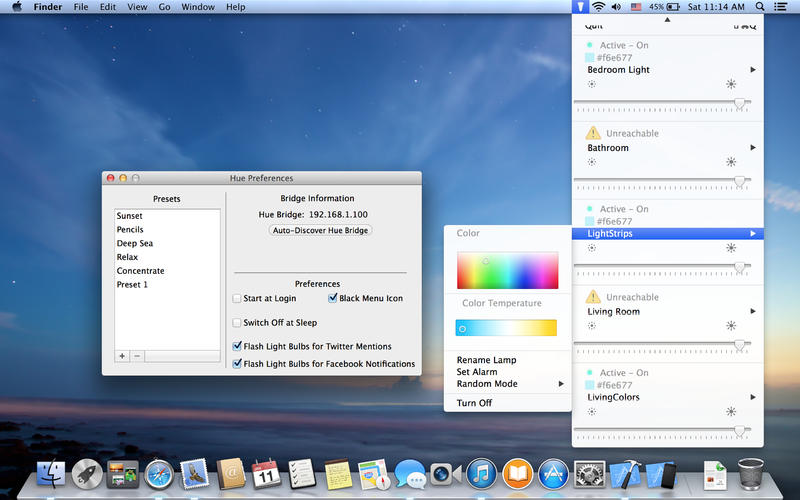Viewport: 800px width, 500px height.
Task: Open Launchpad rocket icon in Dock
Action: click(87, 474)
